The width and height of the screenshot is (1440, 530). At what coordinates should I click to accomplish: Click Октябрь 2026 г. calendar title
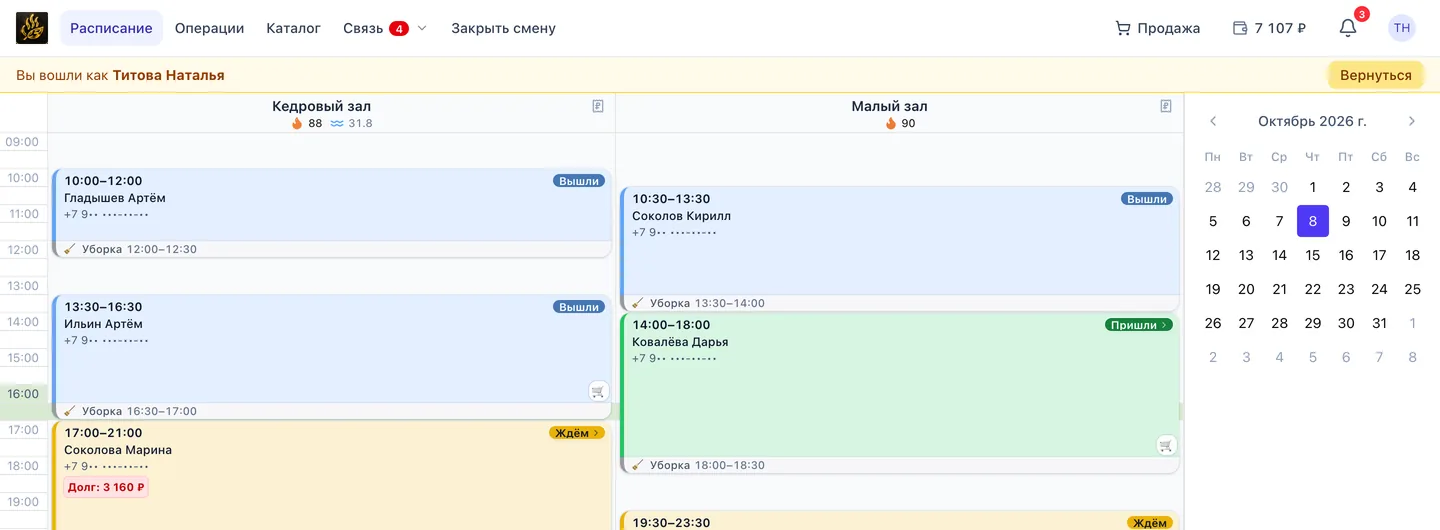(1312, 121)
